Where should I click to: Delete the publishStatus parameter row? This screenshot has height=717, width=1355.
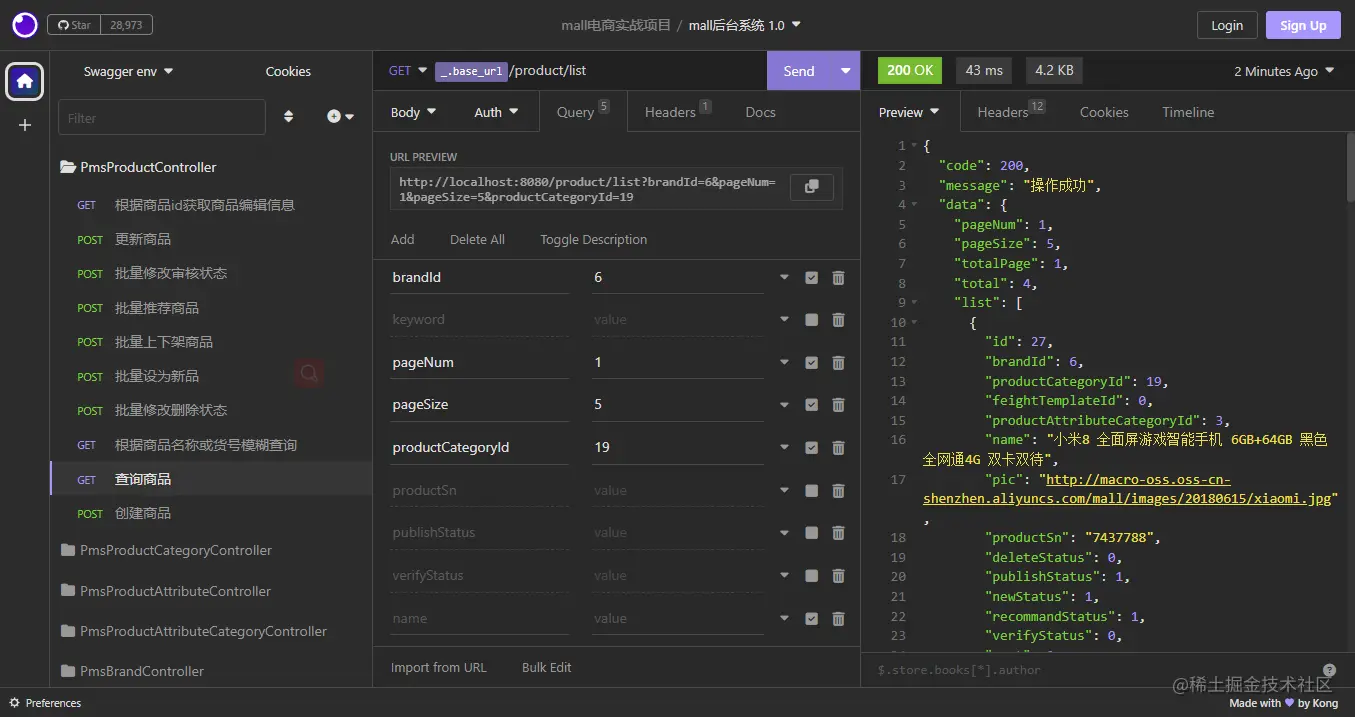coord(838,533)
